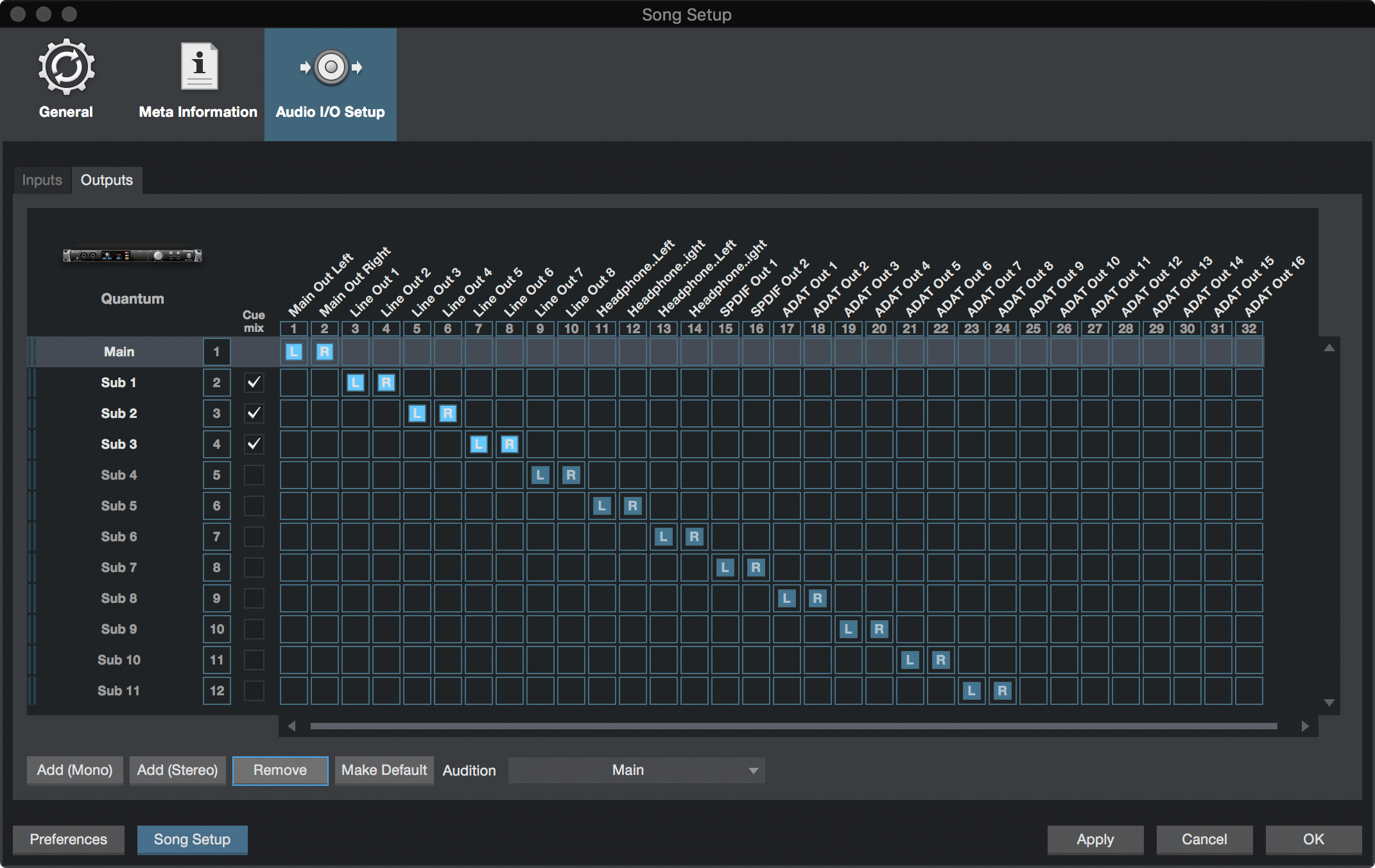Screen dimensions: 1375x868
Task: Click the scroll left arrow under matrix
Action: pyautogui.click(x=292, y=726)
